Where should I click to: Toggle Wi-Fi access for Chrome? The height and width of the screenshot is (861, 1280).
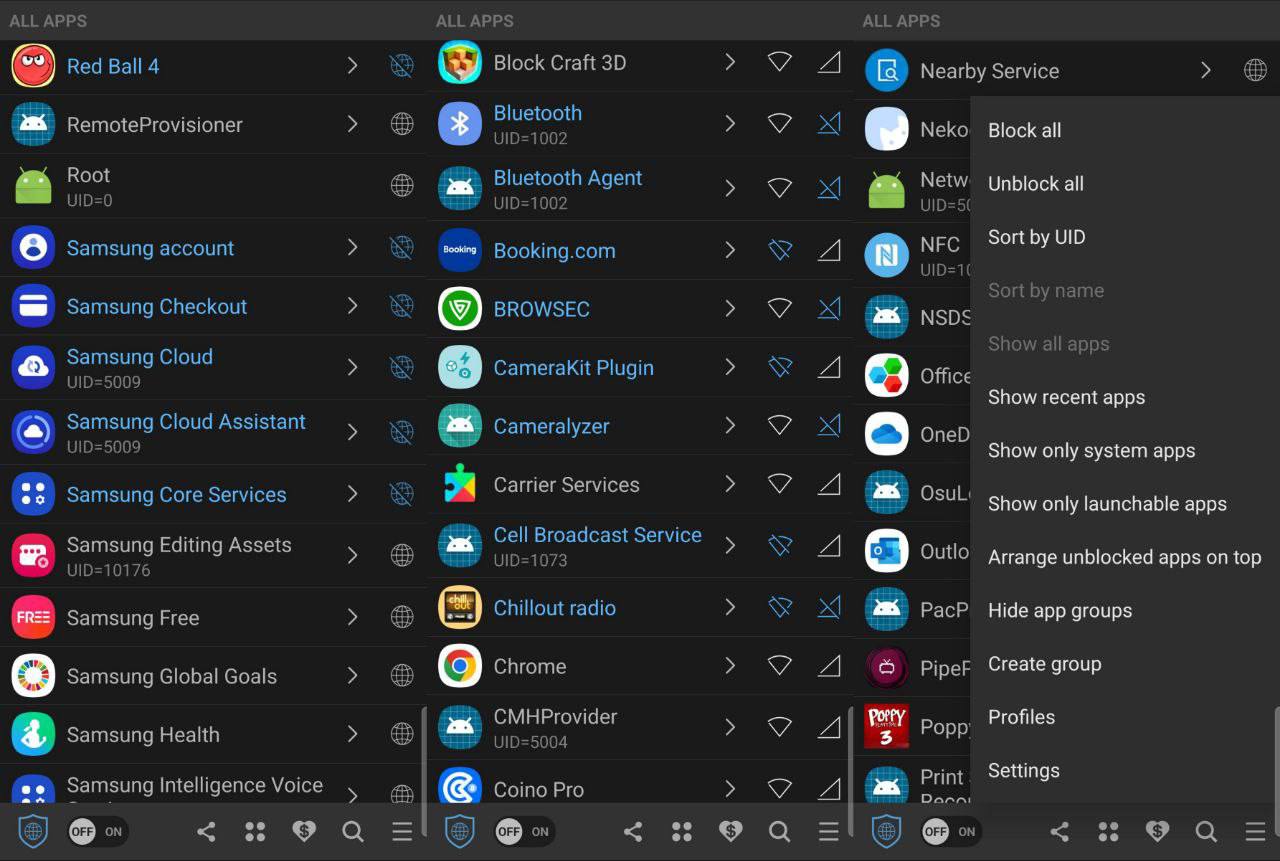[x=780, y=666]
